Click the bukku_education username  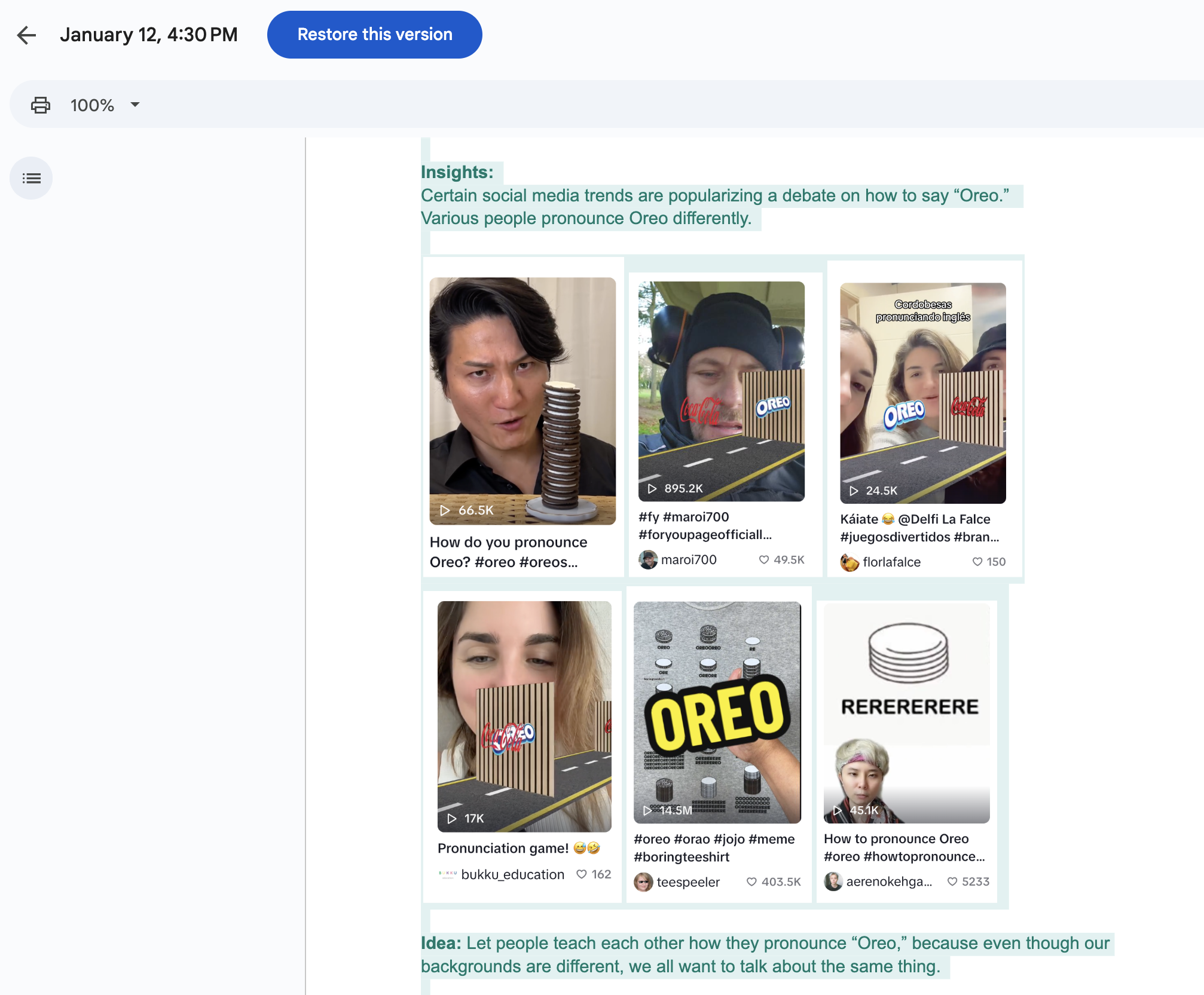tap(512, 874)
